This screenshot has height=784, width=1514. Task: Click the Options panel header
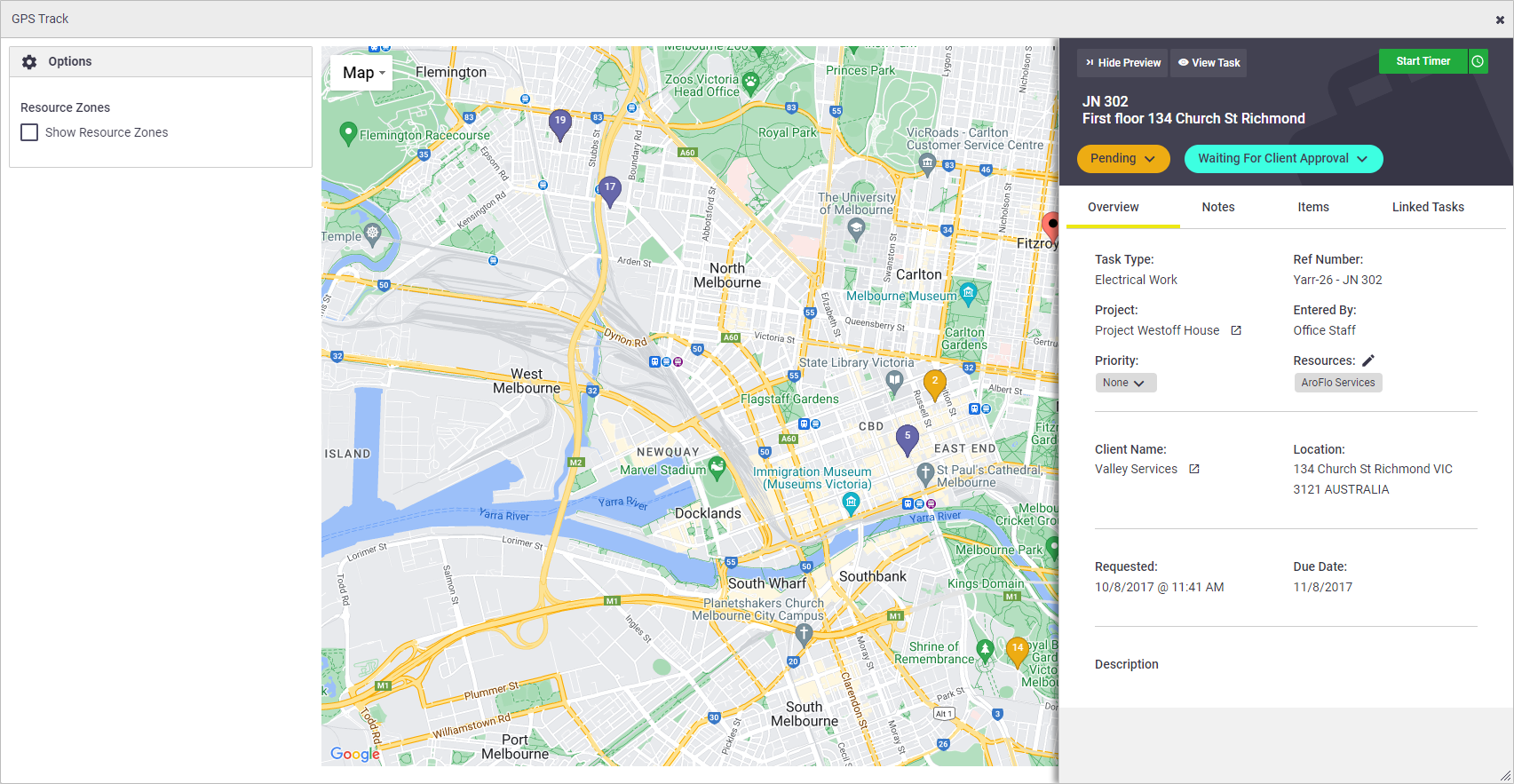pyautogui.click(x=161, y=62)
